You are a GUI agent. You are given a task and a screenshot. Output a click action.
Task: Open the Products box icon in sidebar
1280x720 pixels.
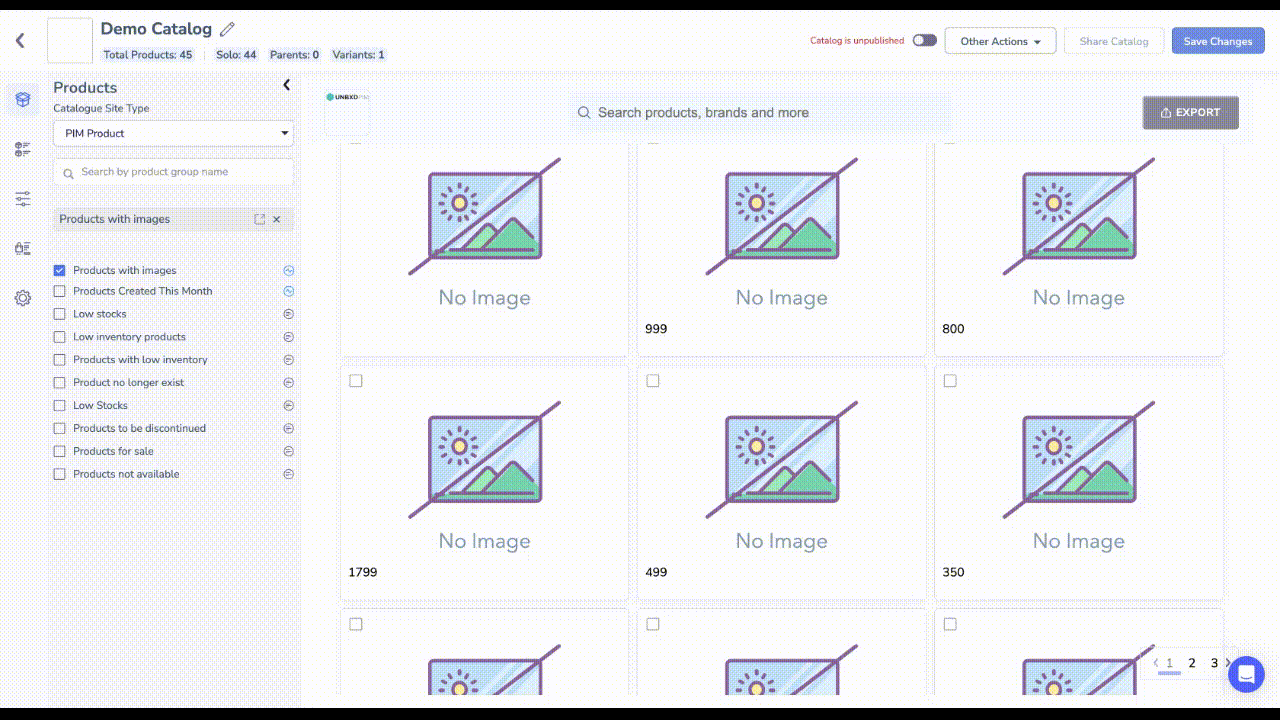point(23,100)
